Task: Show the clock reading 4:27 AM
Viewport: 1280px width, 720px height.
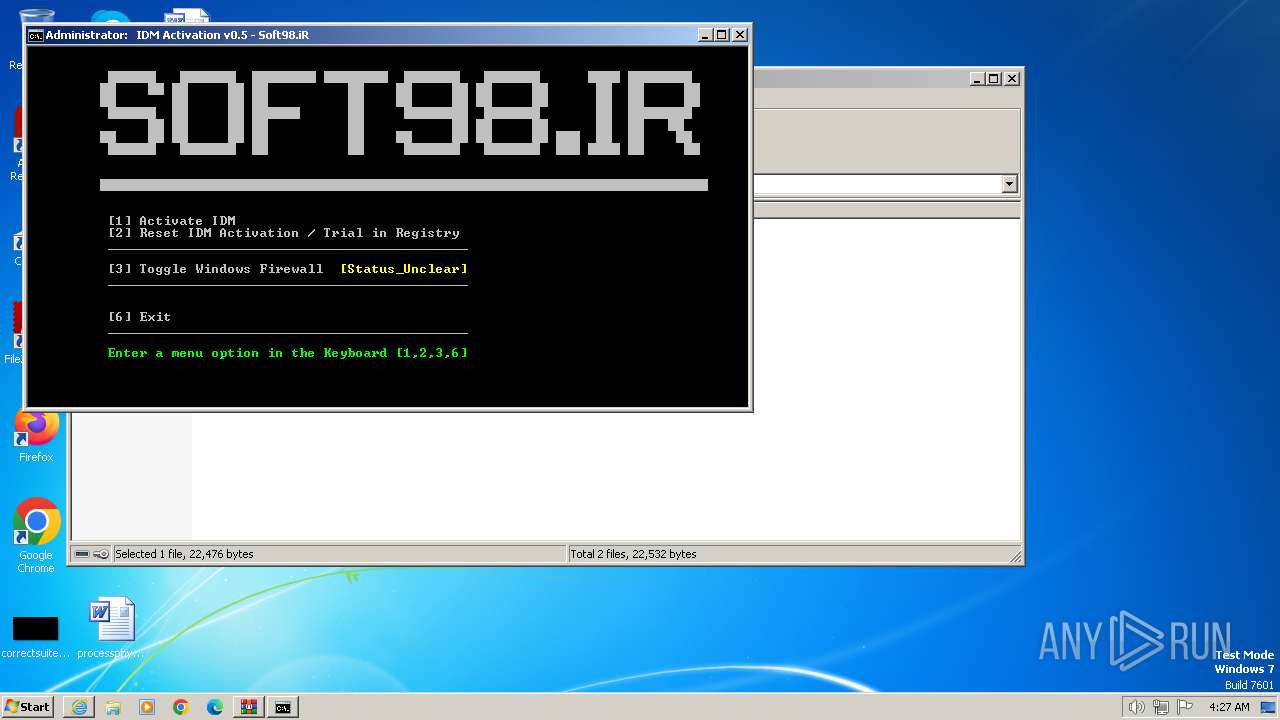Action: point(1229,707)
